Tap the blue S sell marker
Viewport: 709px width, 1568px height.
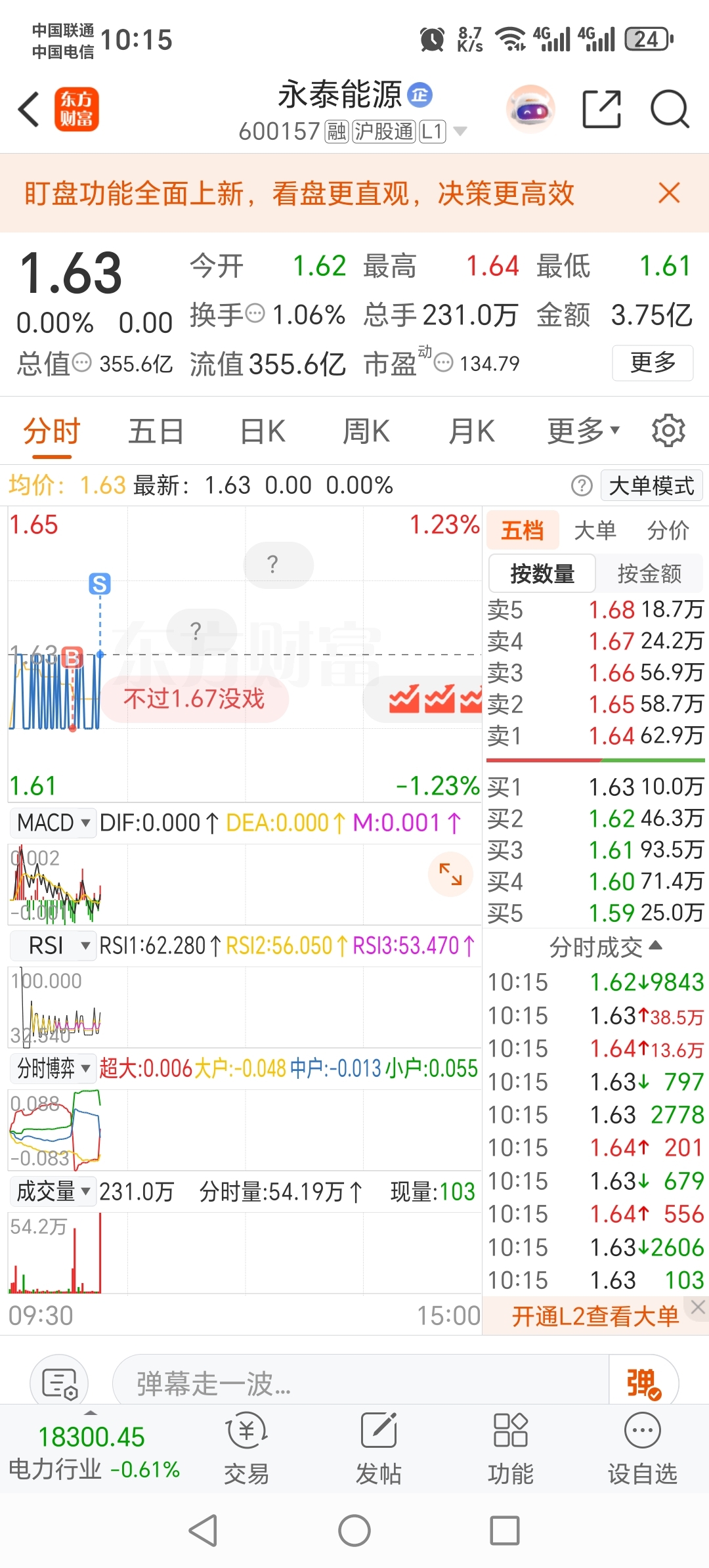click(x=100, y=584)
